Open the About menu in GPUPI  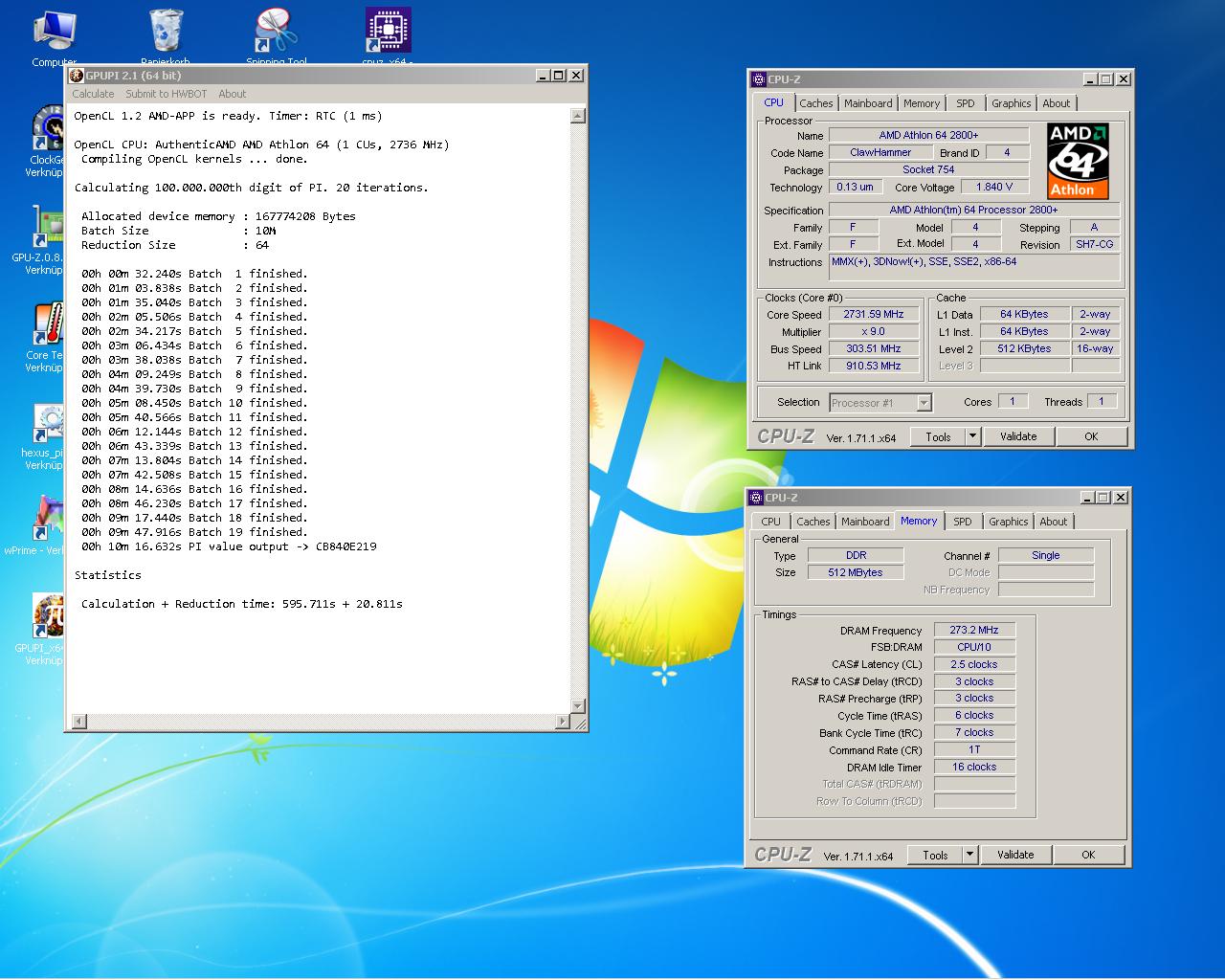click(232, 94)
